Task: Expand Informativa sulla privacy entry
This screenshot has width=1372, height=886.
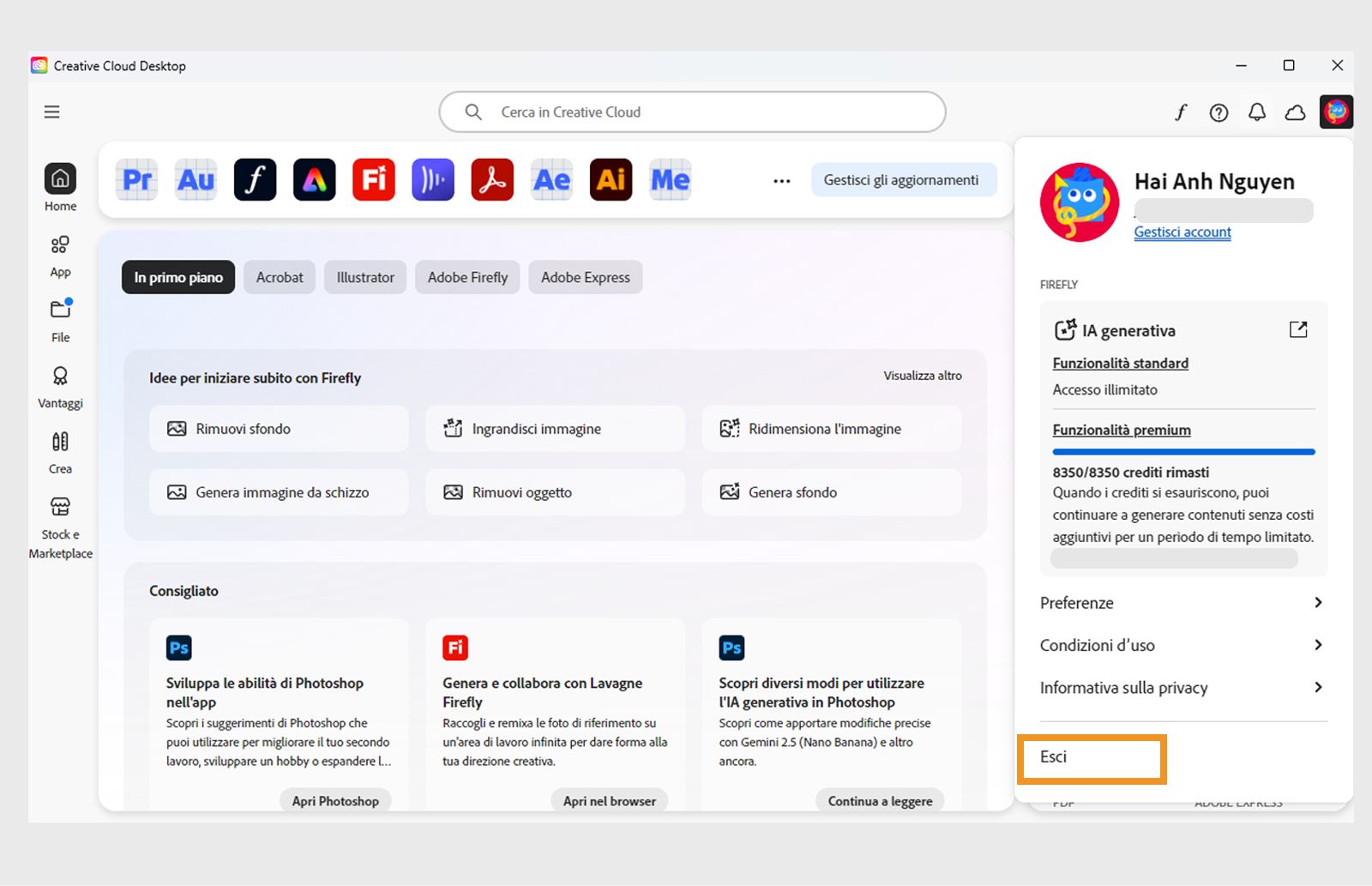Action: 1182,688
